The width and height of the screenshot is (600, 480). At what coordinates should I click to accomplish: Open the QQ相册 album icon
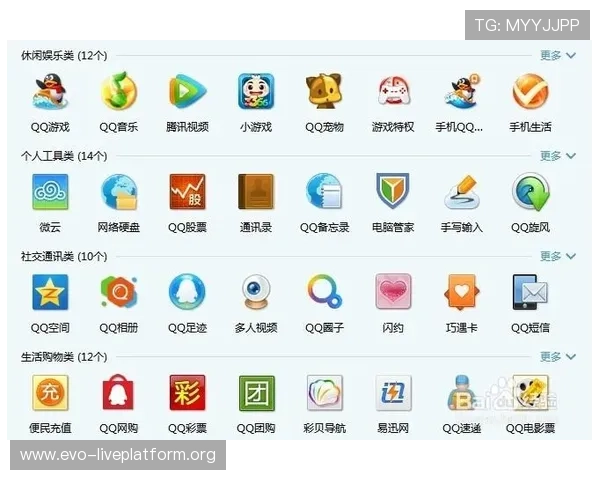coord(119,292)
